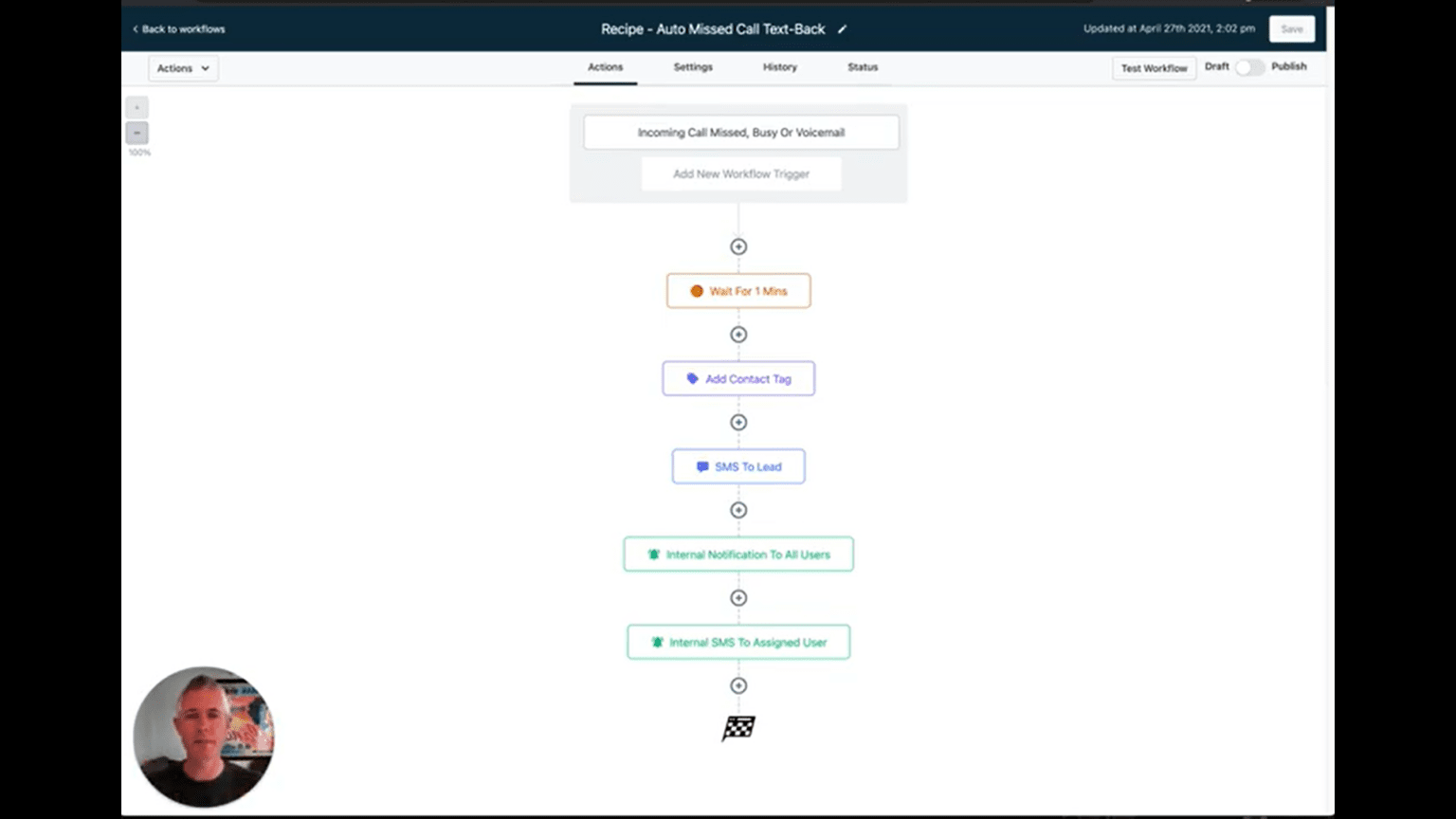Click Add New Workflow Trigger
1456x819 pixels.
coord(741,173)
